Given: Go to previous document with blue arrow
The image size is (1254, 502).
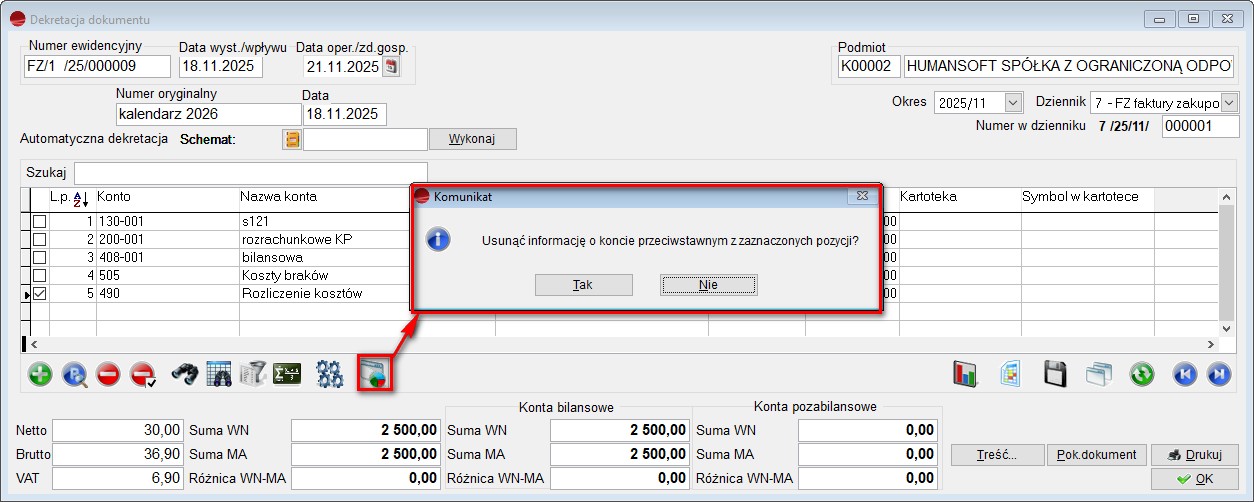Looking at the screenshot, I should point(1186,375).
